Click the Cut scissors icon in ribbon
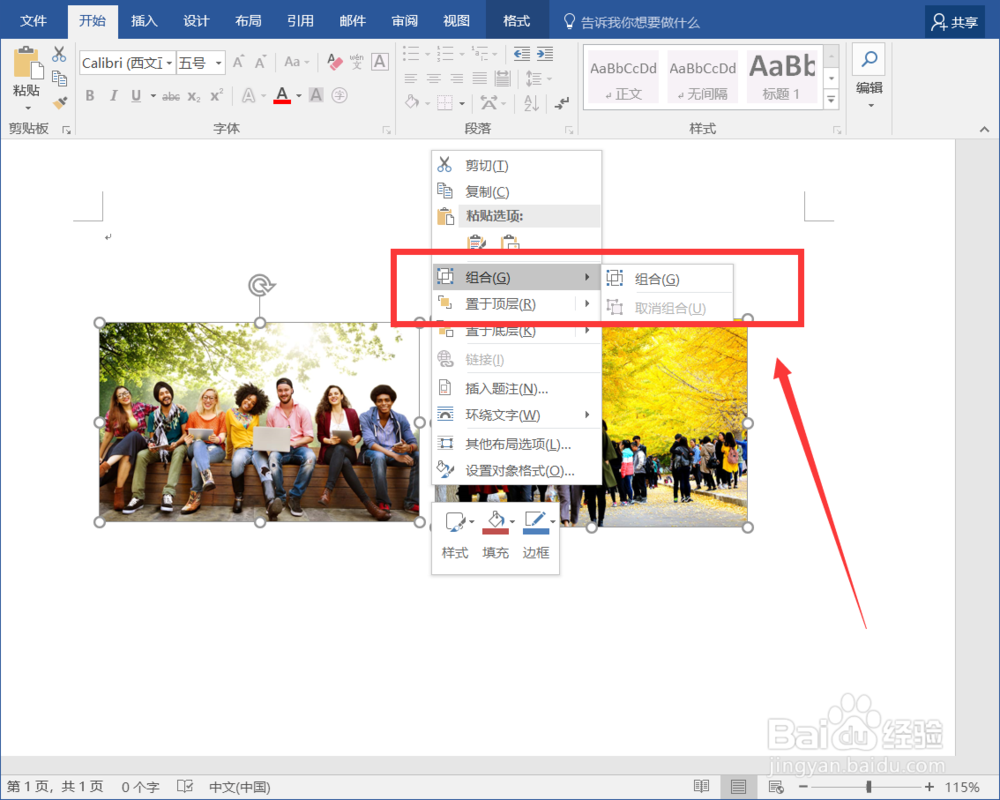The height and width of the screenshot is (800, 1000). pos(59,54)
